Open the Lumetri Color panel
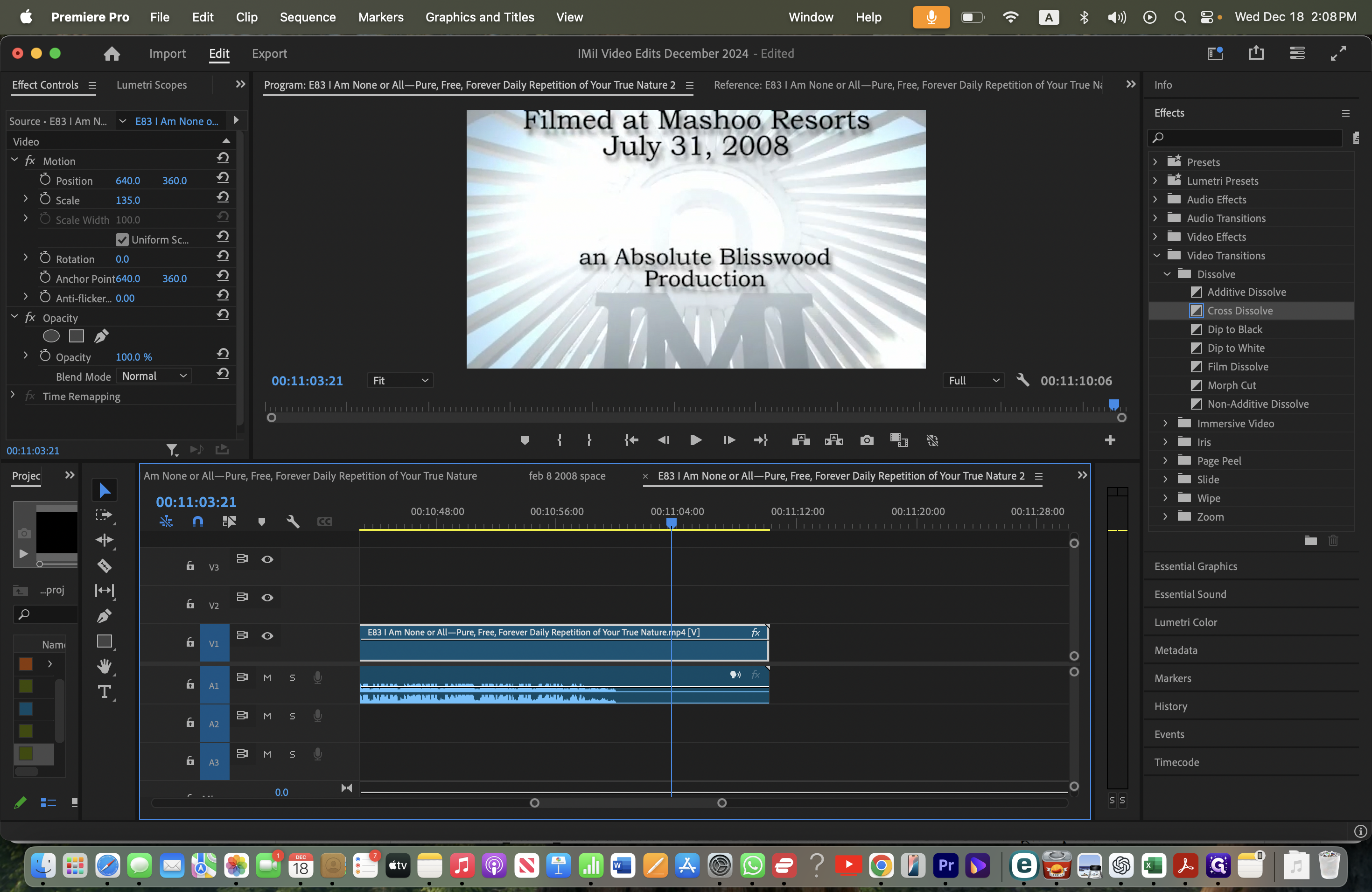1372x892 pixels. tap(1185, 622)
